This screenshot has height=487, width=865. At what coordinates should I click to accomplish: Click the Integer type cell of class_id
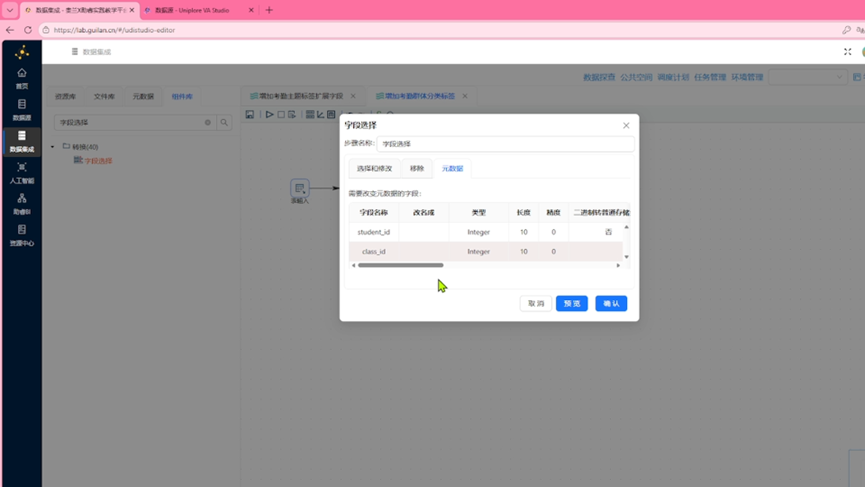478,251
